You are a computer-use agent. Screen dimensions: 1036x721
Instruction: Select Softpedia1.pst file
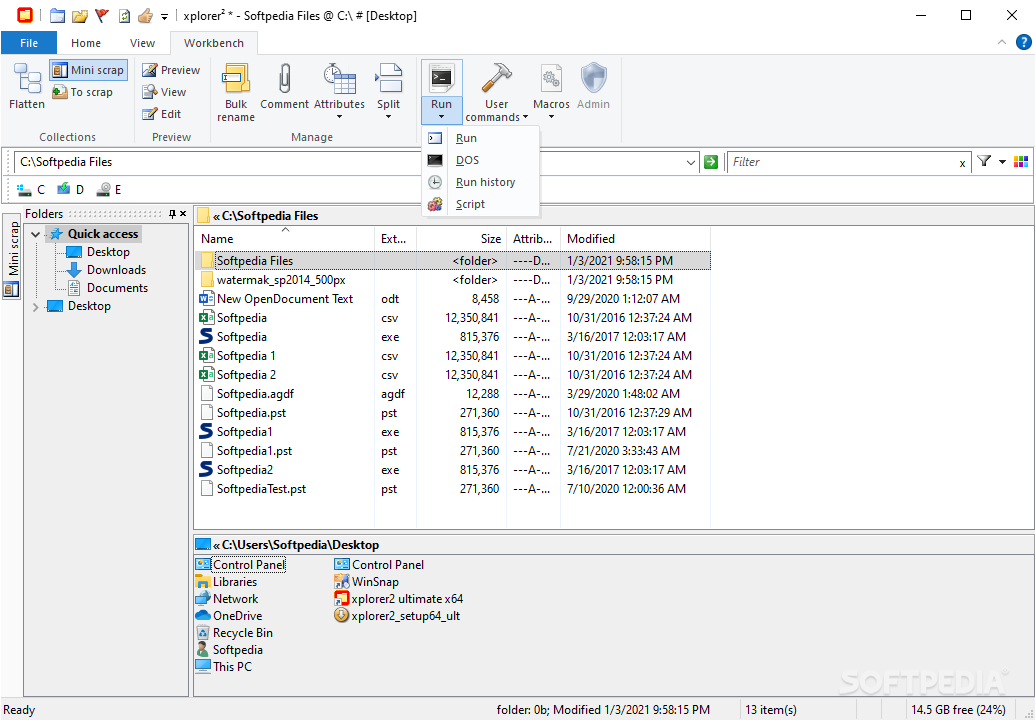pos(254,451)
